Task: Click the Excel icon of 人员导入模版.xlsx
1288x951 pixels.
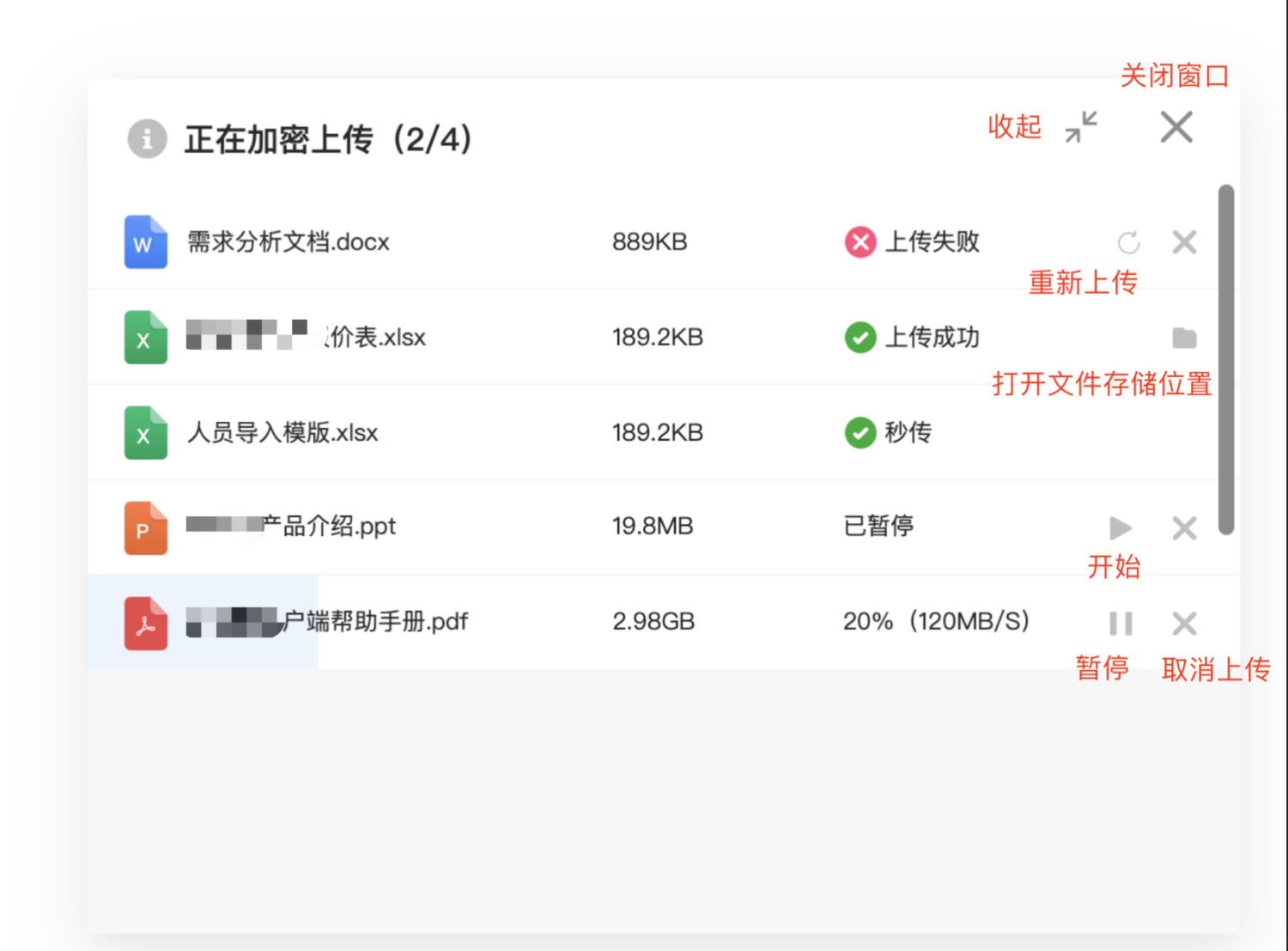Action: [145, 433]
